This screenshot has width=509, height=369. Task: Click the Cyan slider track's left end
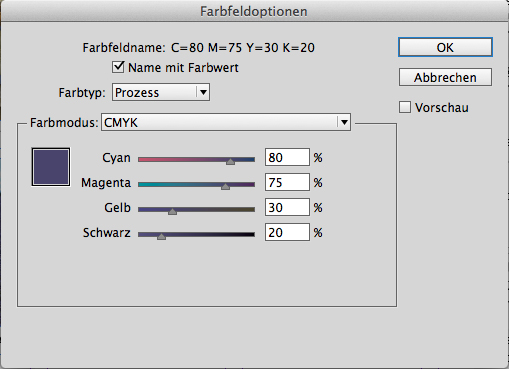point(142,160)
